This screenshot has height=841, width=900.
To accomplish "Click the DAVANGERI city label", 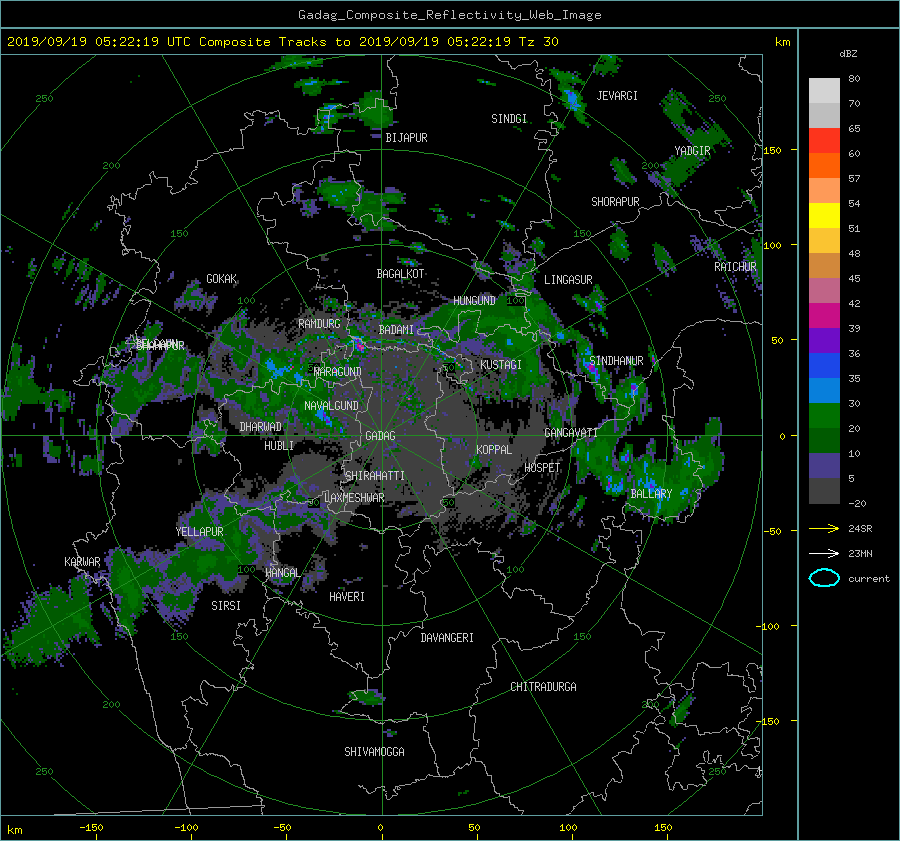I will tap(447, 638).
